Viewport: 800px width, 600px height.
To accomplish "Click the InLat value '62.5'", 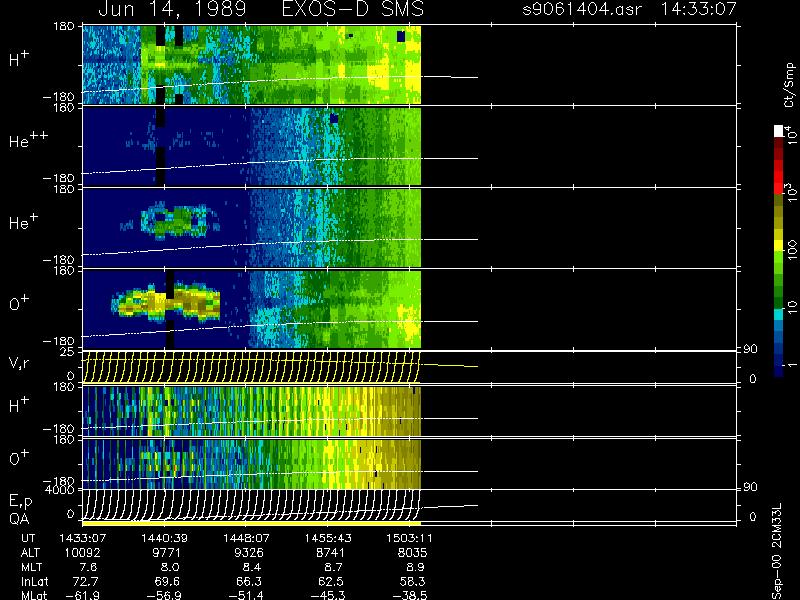I will coord(331,582).
